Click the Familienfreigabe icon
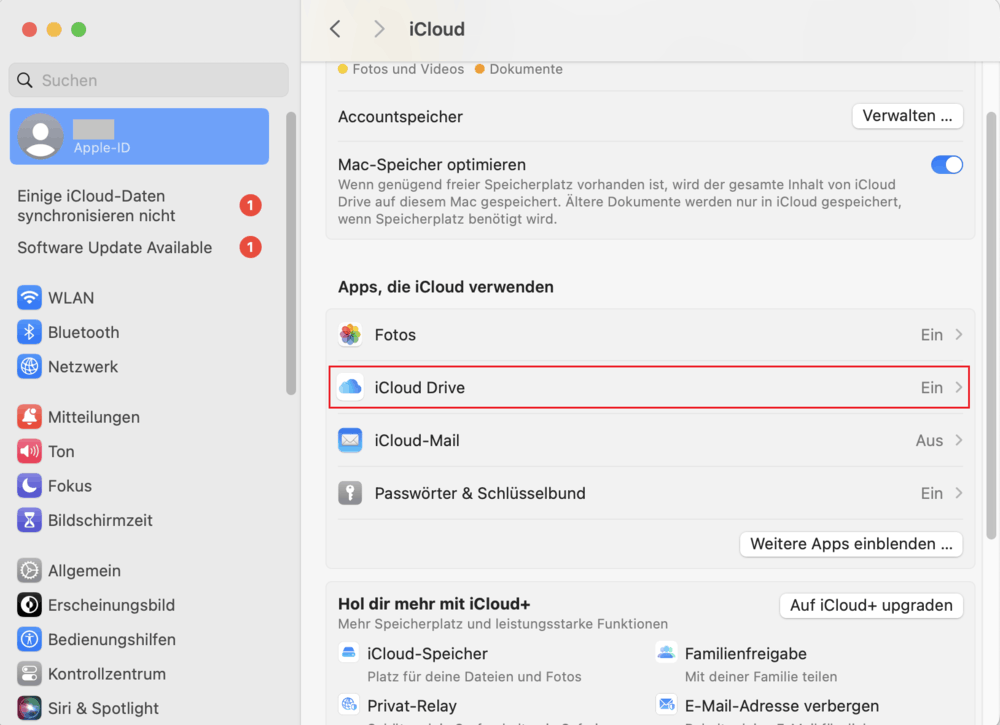1000x725 pixels. click(666, 653)
